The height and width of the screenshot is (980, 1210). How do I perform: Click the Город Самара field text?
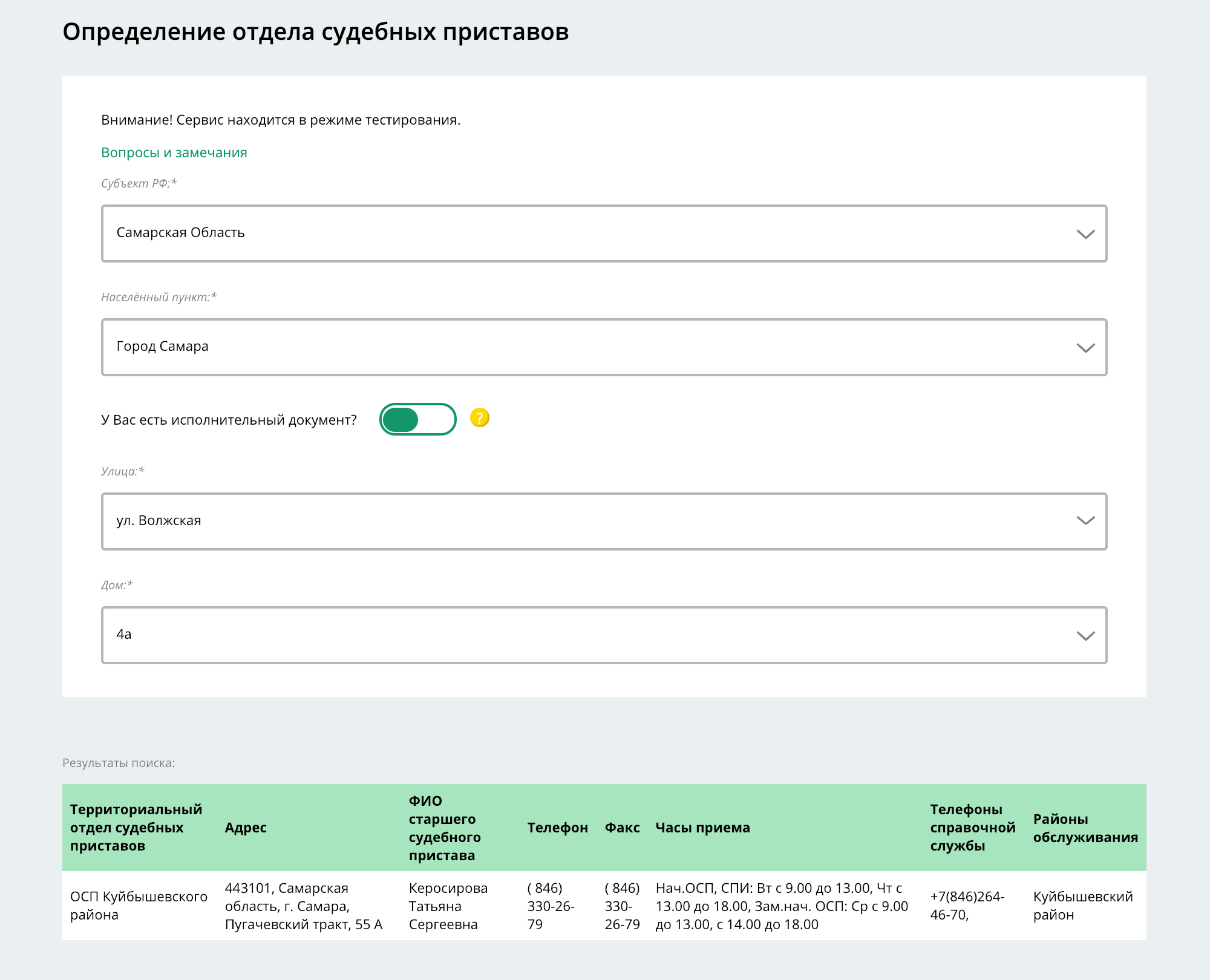pos(162,347)
